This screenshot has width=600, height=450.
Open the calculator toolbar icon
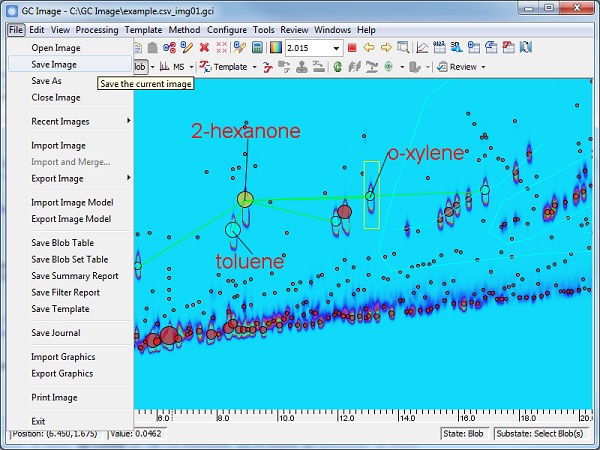point(258,47)
